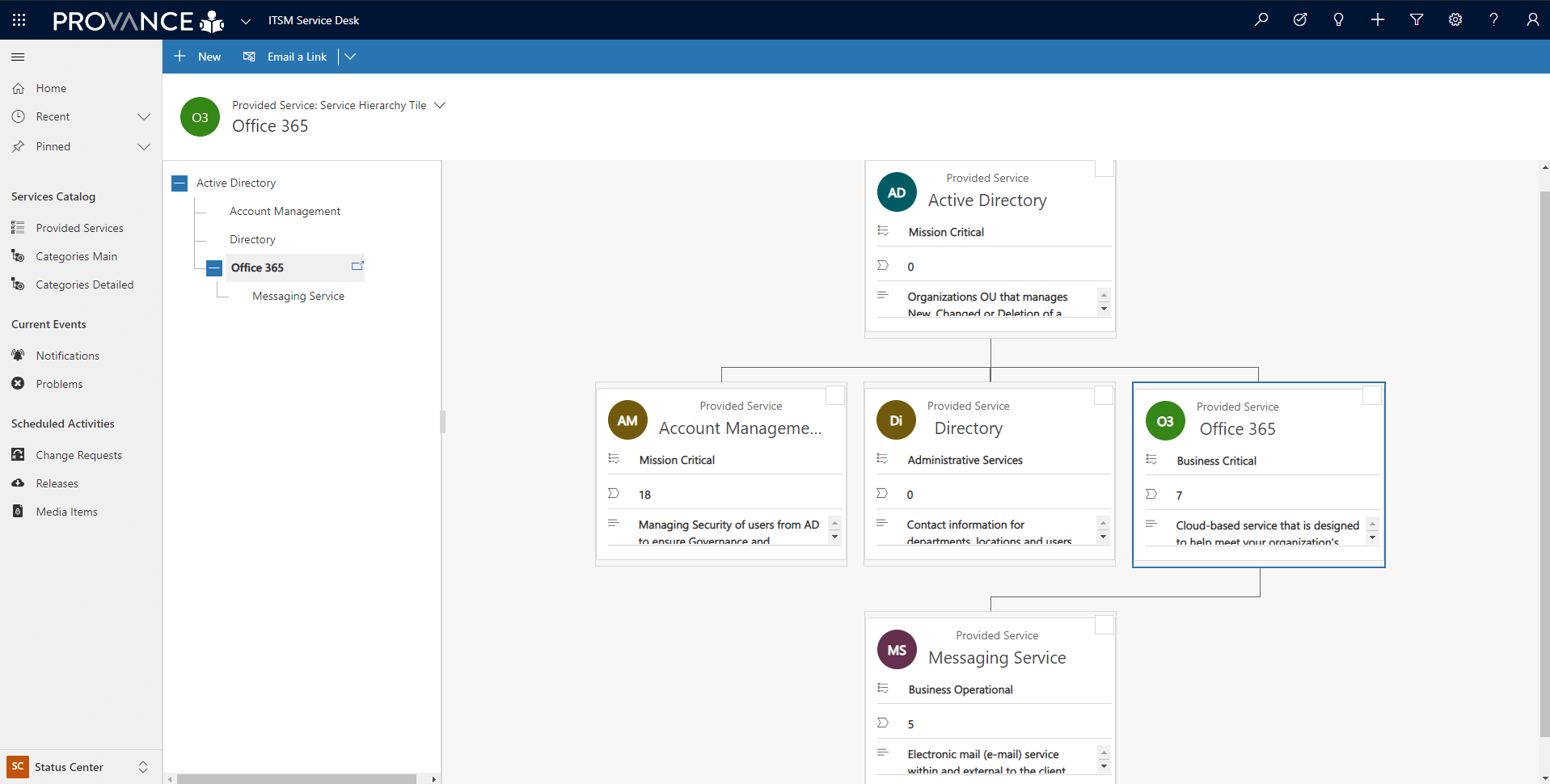Screen dimensions: 1550x784
Task: Open the assistant lightbulb icon
Action: pos(1339,19)
